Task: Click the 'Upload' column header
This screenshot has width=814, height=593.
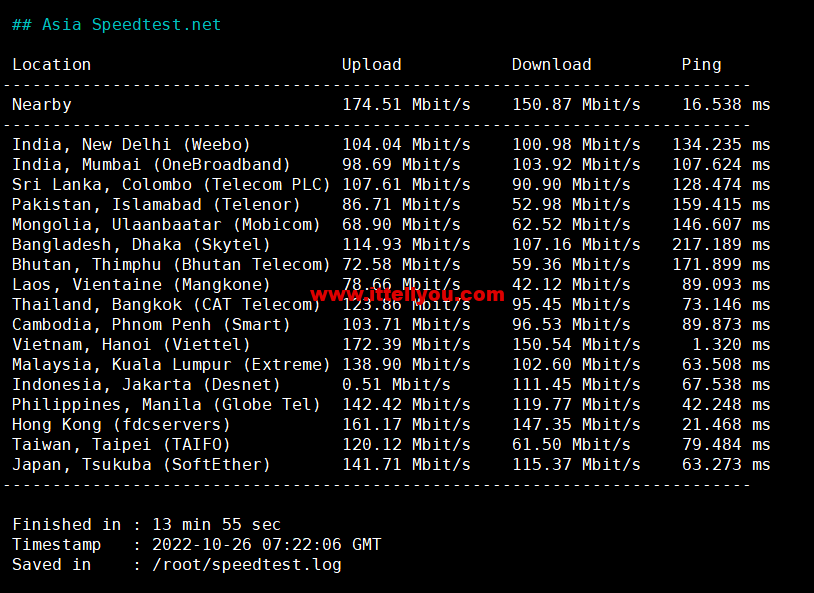Action: 372,64
